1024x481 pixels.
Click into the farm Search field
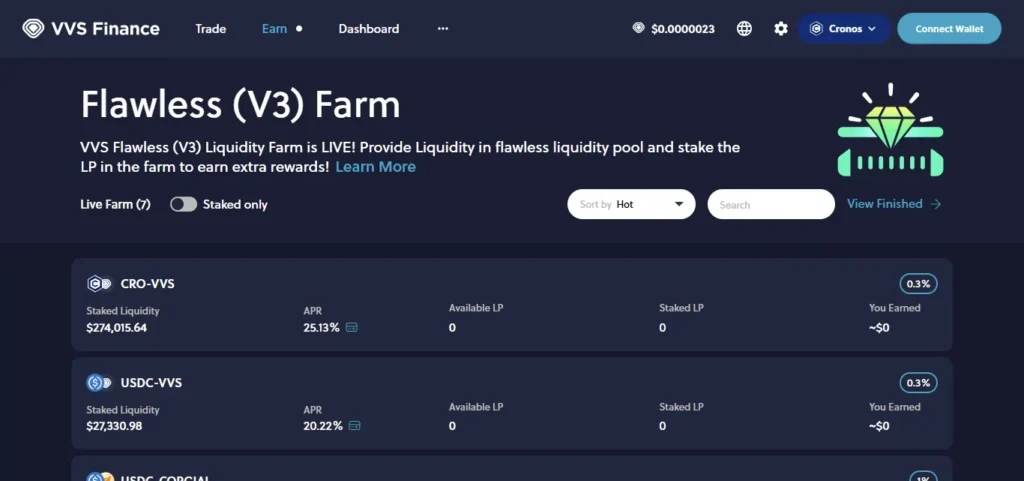pyautogui.click(x=770, y=204)
